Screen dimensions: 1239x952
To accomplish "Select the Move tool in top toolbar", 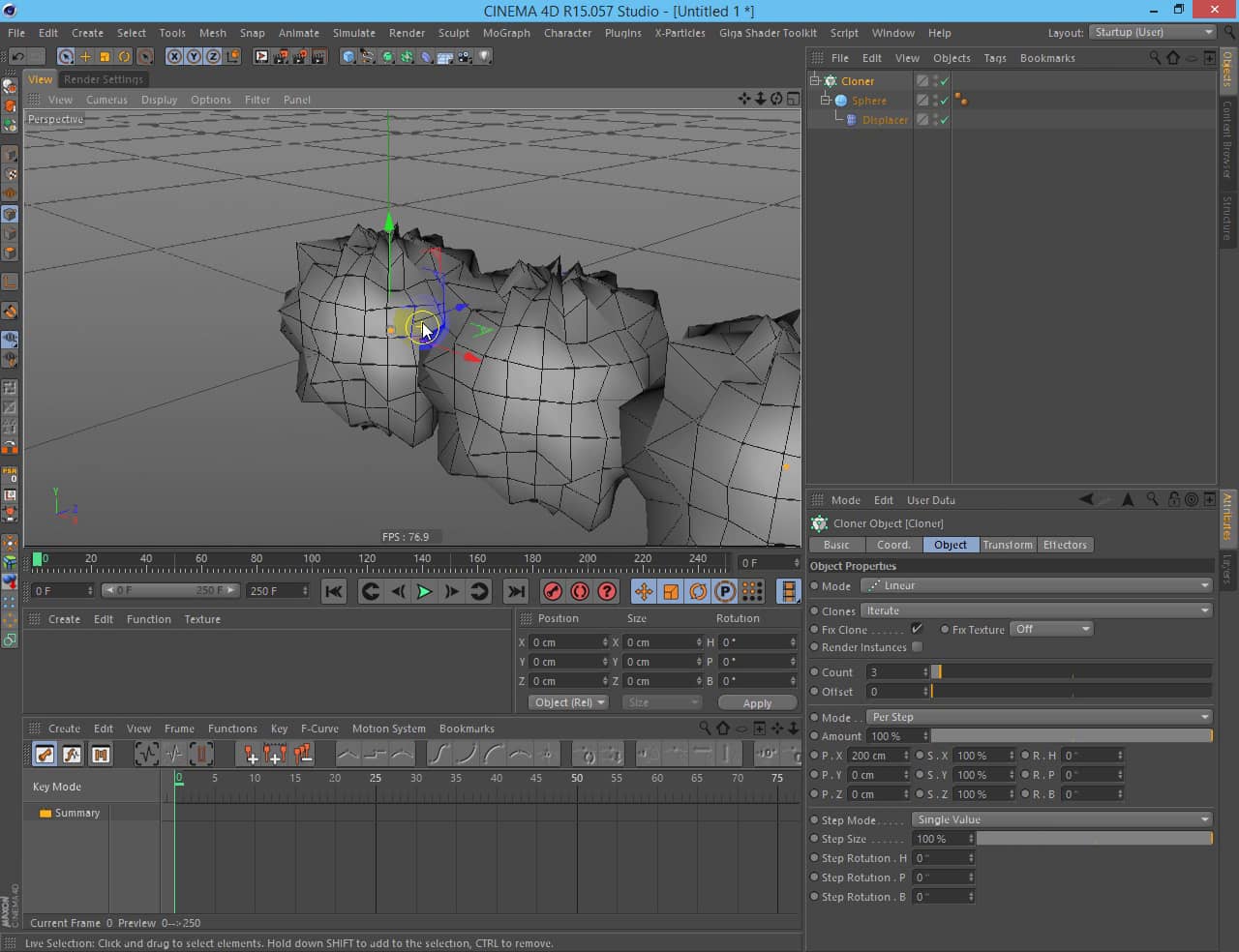I will 85,57.
